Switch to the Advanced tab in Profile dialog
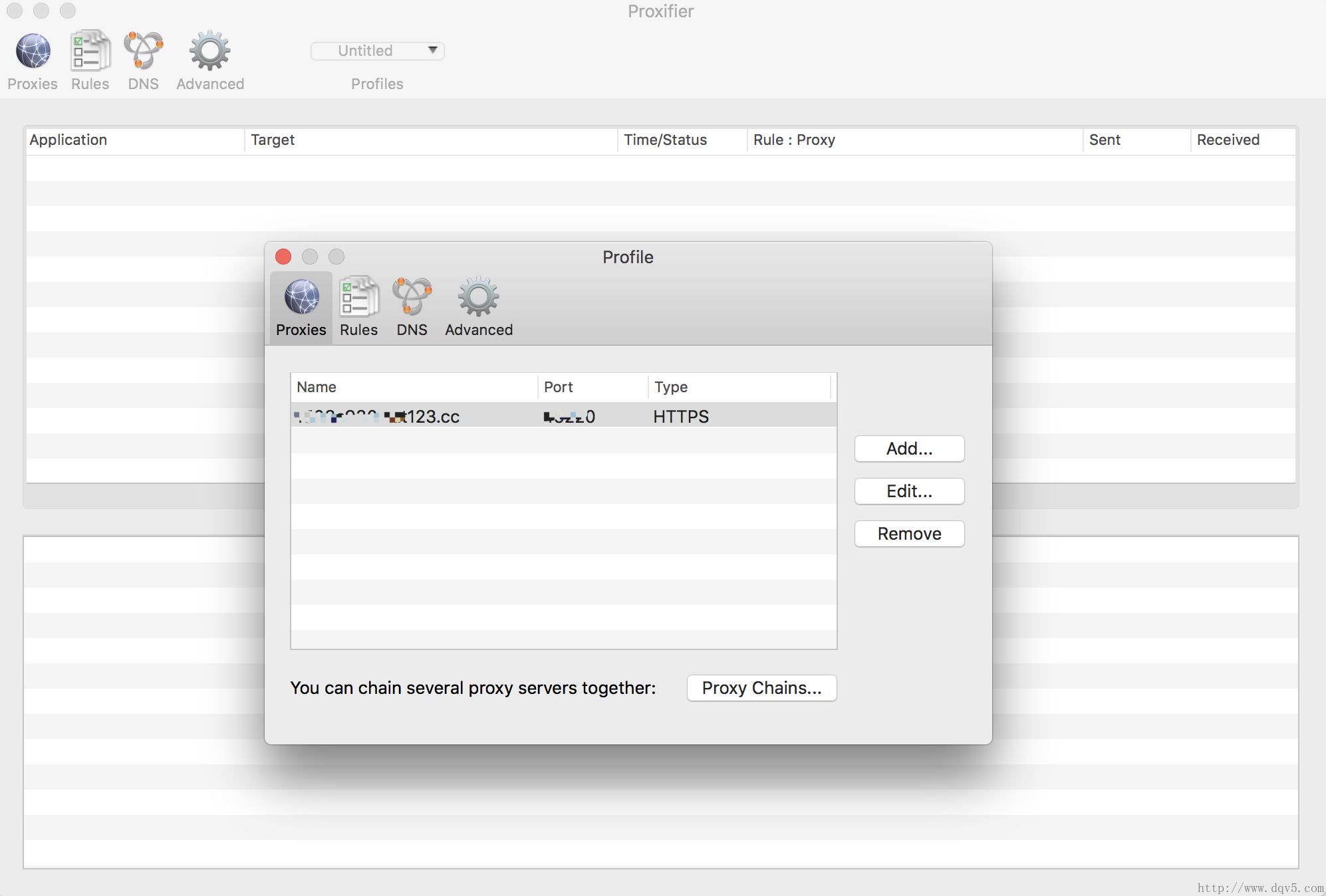 (479, 308)
